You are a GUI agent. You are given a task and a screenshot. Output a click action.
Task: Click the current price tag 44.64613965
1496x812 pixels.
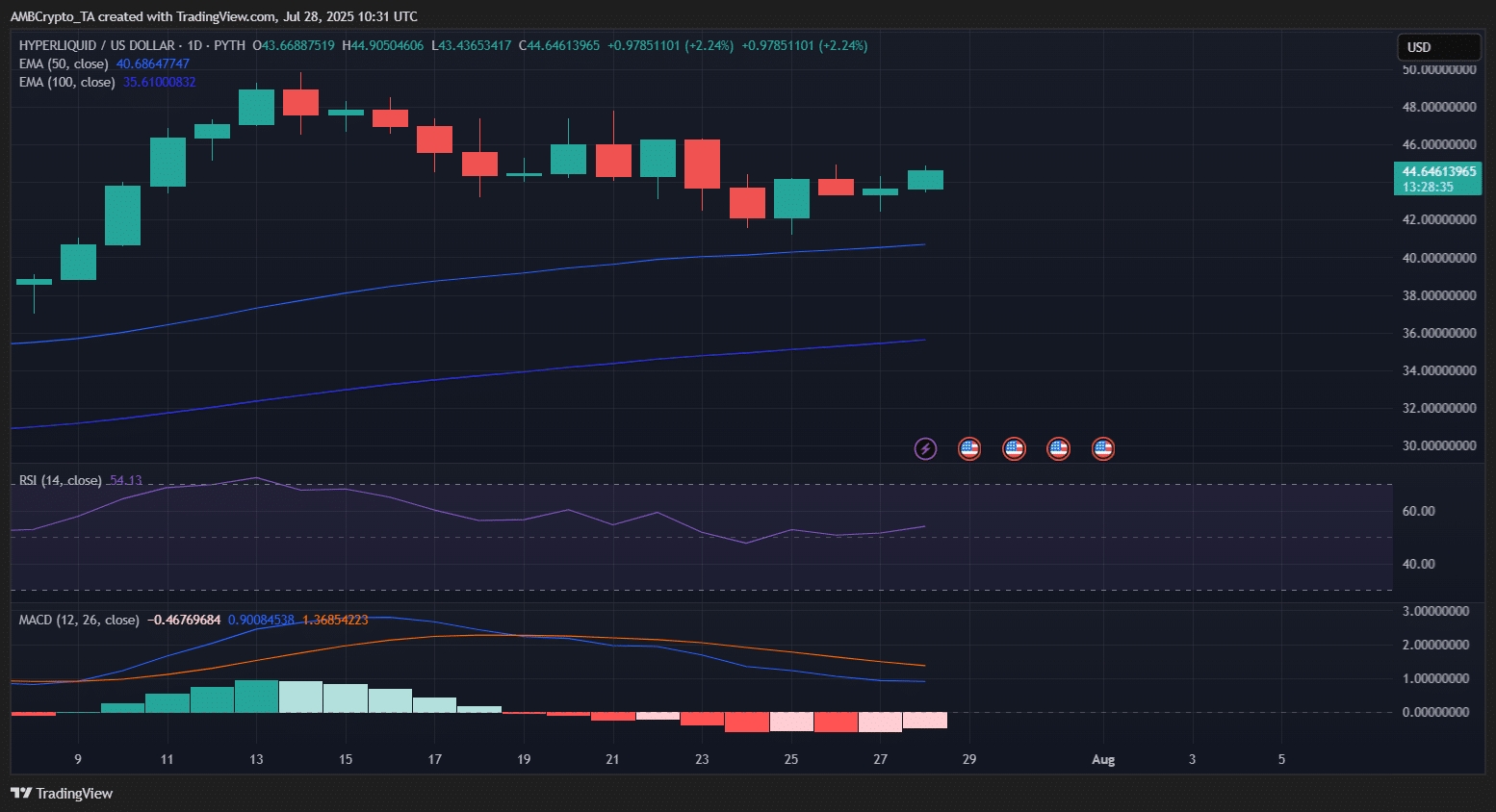click(1437, 172)
